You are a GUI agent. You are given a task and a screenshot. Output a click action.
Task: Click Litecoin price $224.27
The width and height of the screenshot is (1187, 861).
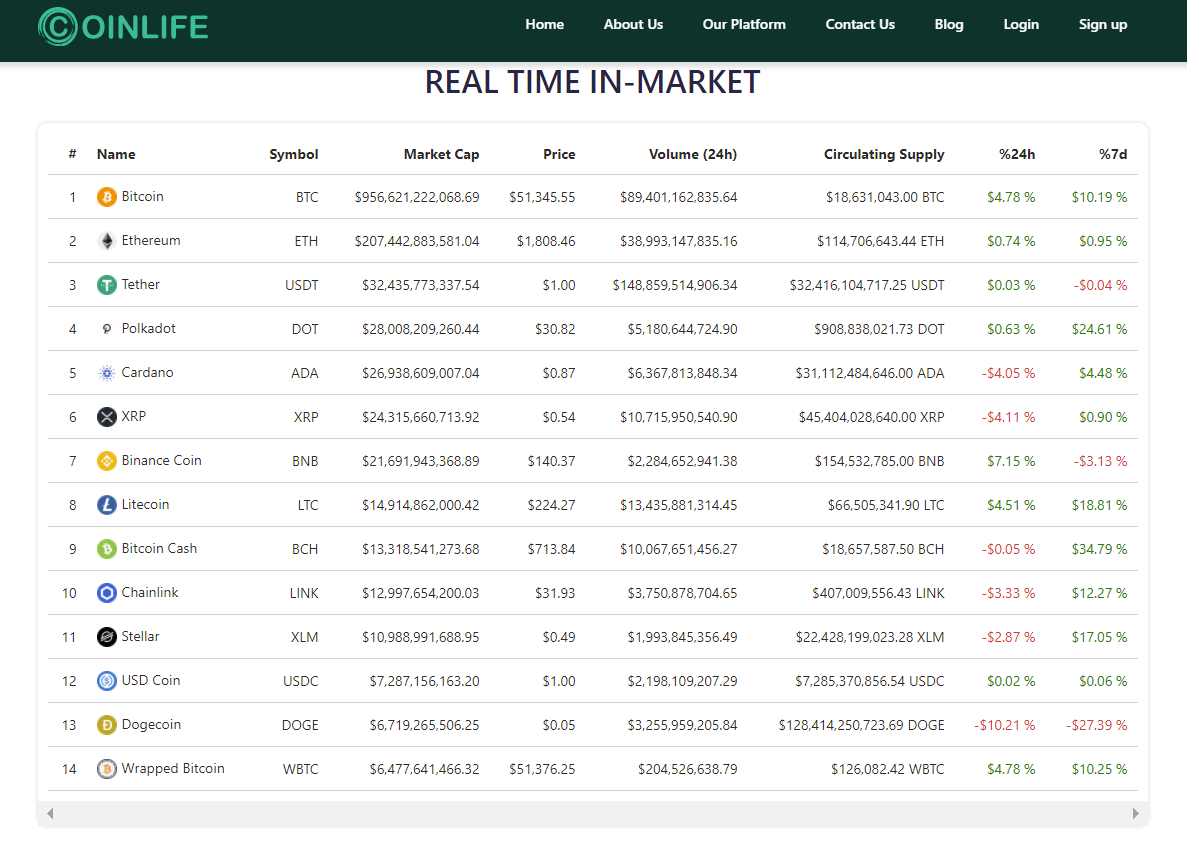pyautogui.click(x=551, y=504)
